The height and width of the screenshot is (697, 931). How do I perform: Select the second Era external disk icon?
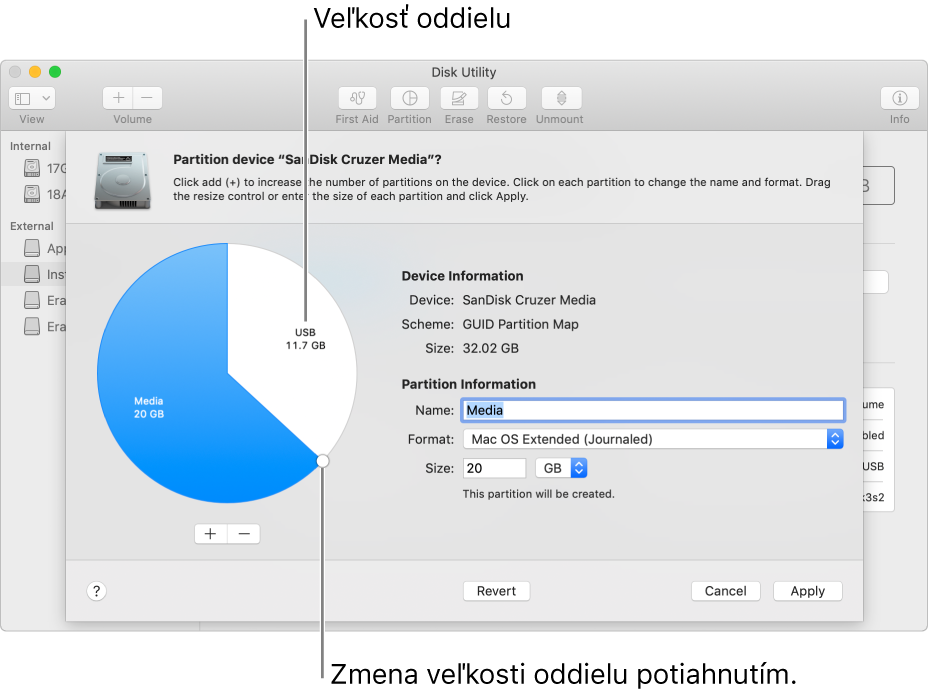coord(32,327)
